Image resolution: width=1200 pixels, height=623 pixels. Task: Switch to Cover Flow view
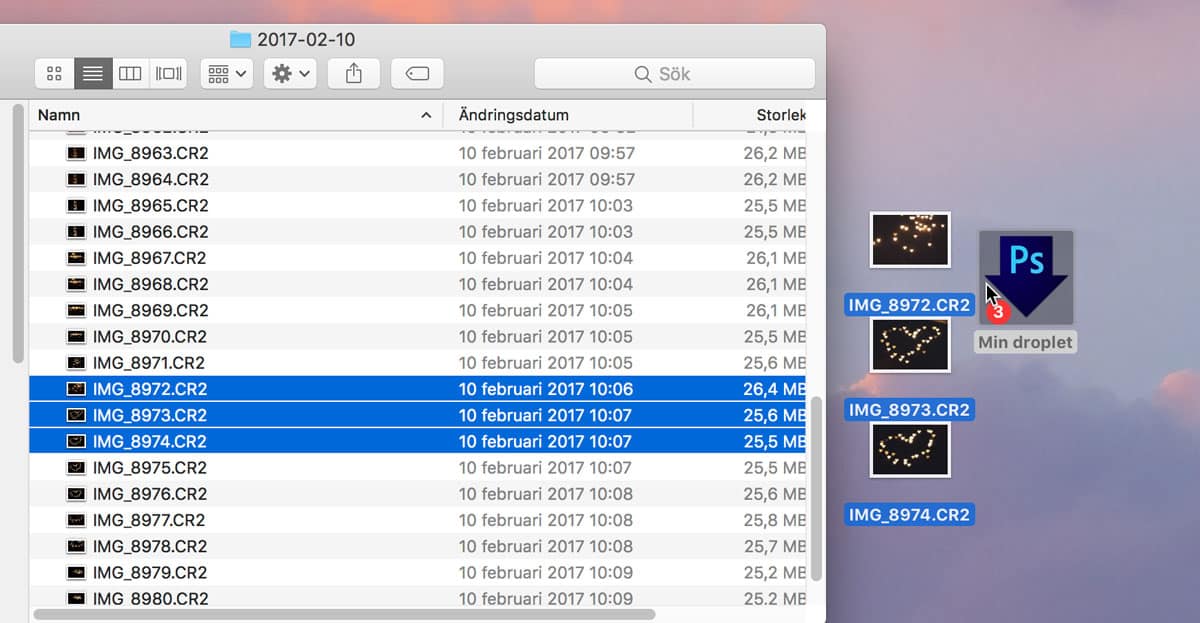click(168, 74)
